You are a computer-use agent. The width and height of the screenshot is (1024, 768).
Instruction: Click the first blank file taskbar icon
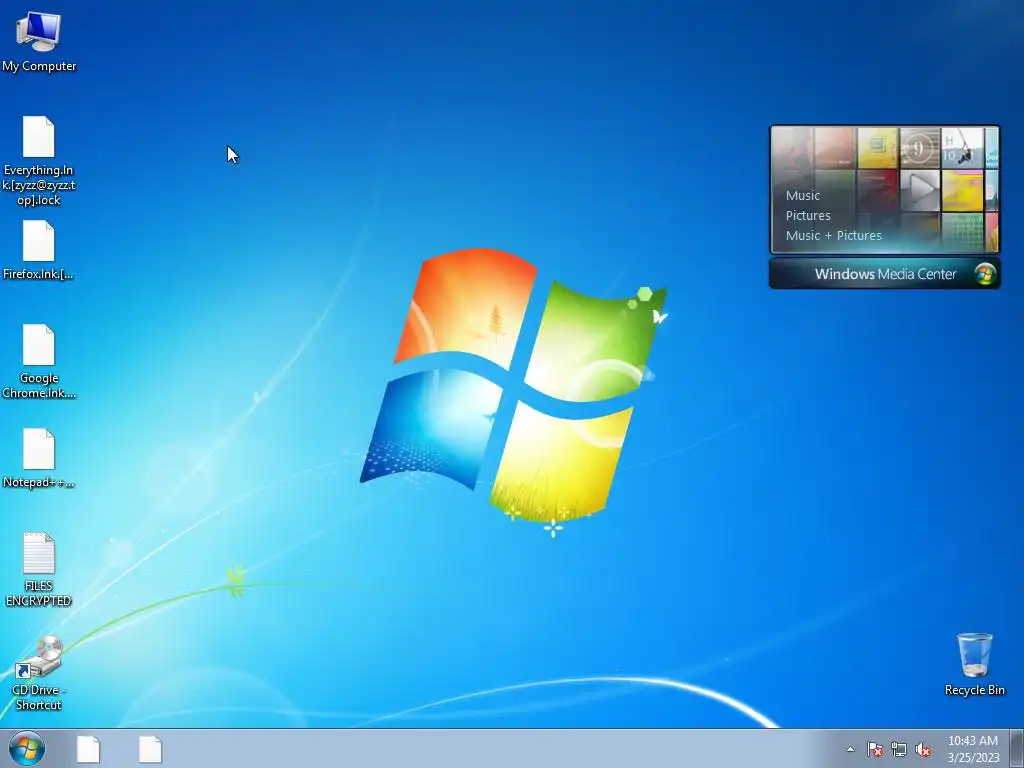coord(88,749)
